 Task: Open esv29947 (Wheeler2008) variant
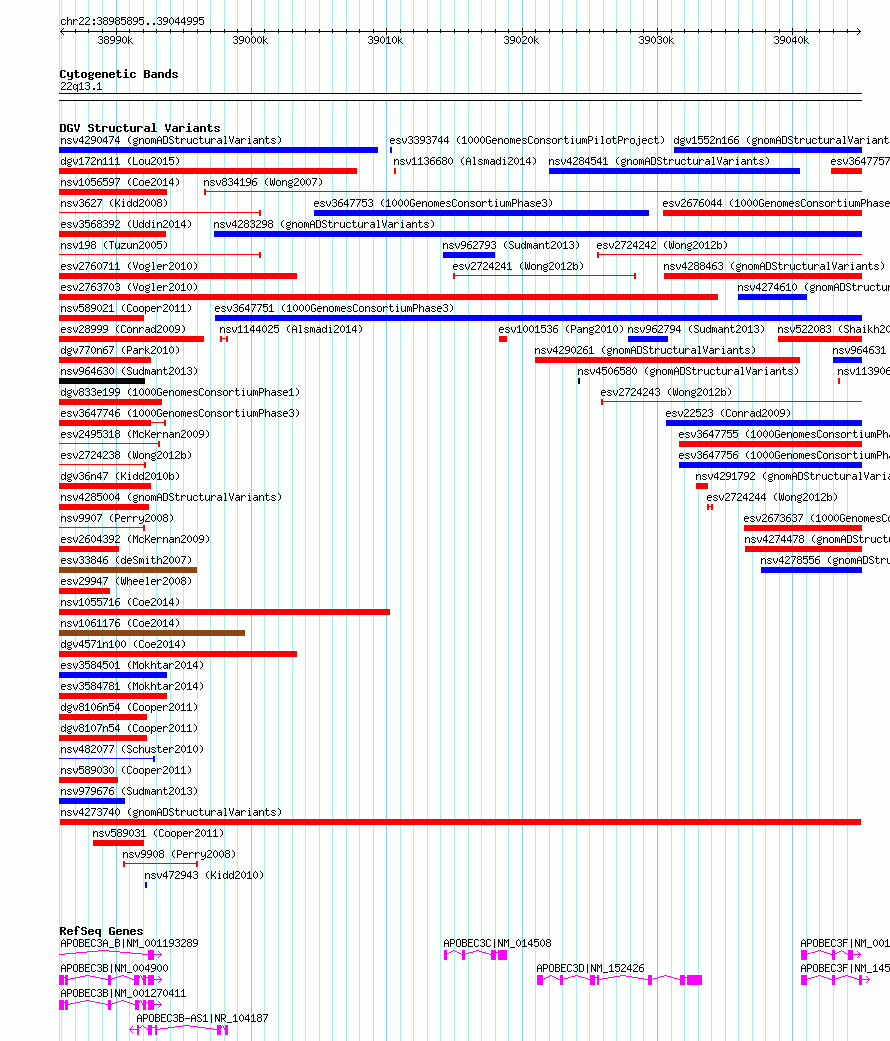tap(126, 582)
